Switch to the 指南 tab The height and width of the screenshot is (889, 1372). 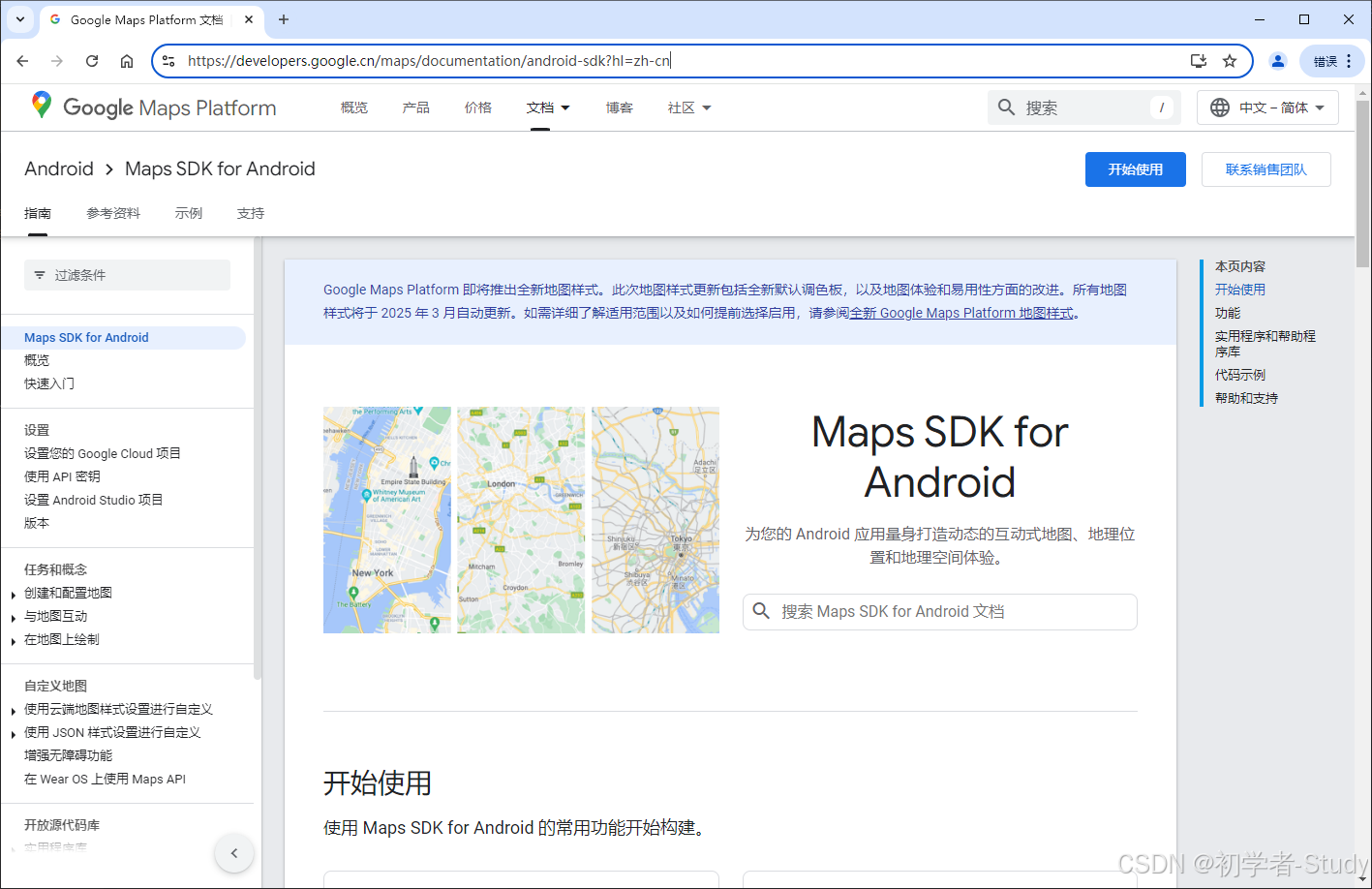pos(38,213)
